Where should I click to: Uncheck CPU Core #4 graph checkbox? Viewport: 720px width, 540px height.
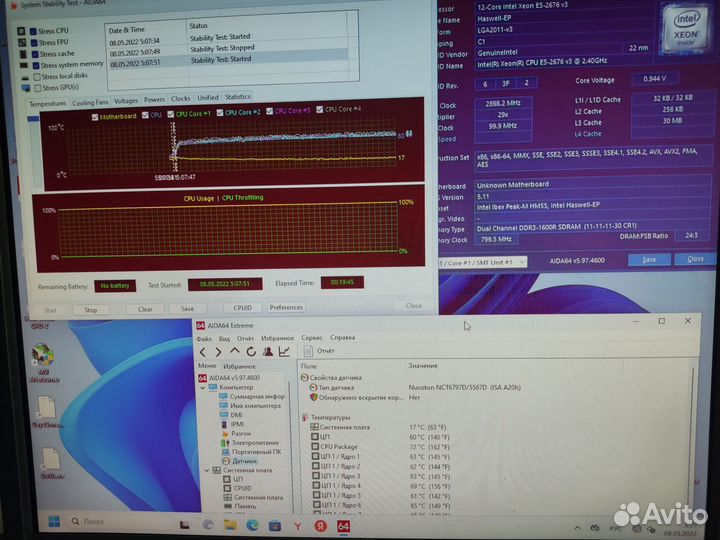(x=320, y=110)
